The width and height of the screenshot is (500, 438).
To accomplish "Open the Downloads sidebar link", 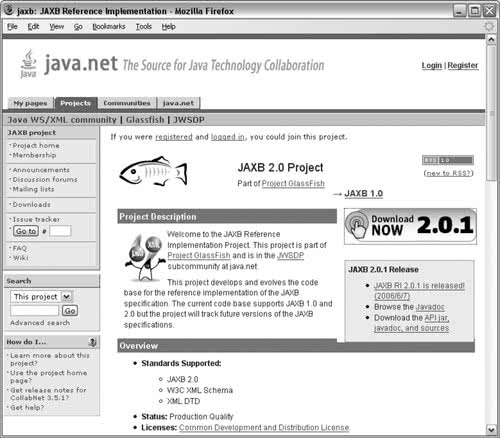I will pyautogui.click(x=31, y=205).
